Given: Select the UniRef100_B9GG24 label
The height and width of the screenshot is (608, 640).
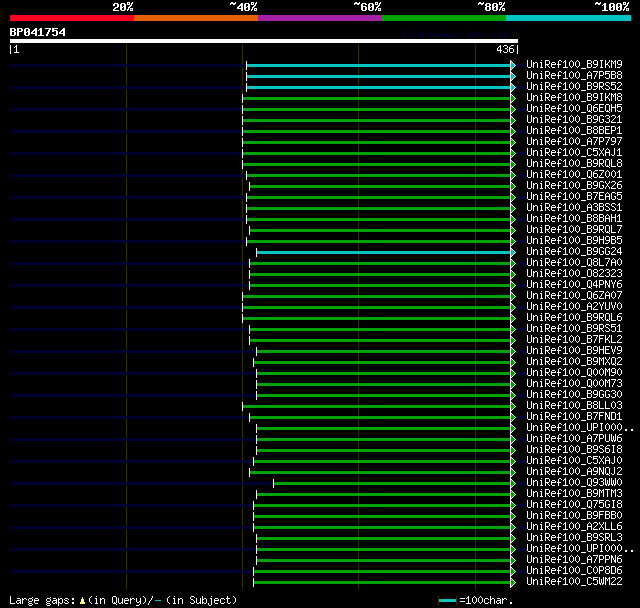Looking at the screenshot, I should tap(574, 252).
